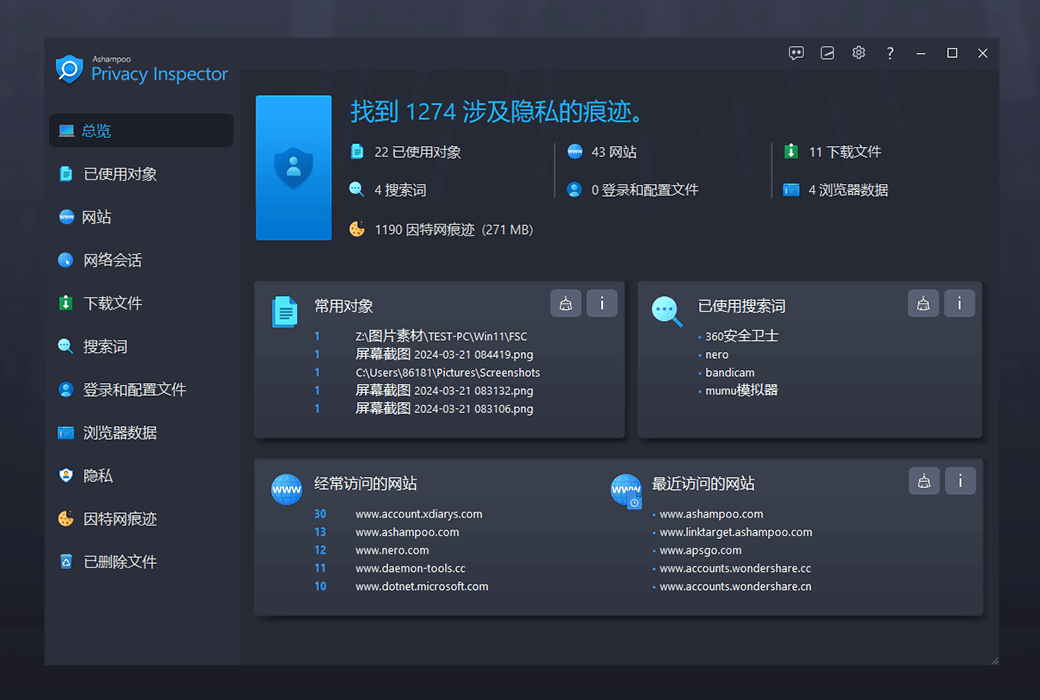Click the cookie icon beside 1190 因特网痕迹
Screen dimensions: 1040x700
357,229
